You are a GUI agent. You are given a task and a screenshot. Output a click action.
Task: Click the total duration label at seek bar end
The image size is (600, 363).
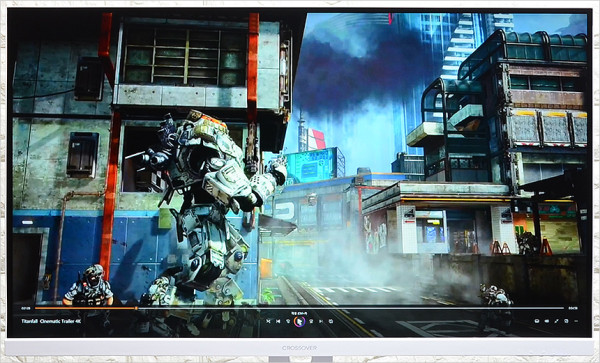[x=573, y=308]
